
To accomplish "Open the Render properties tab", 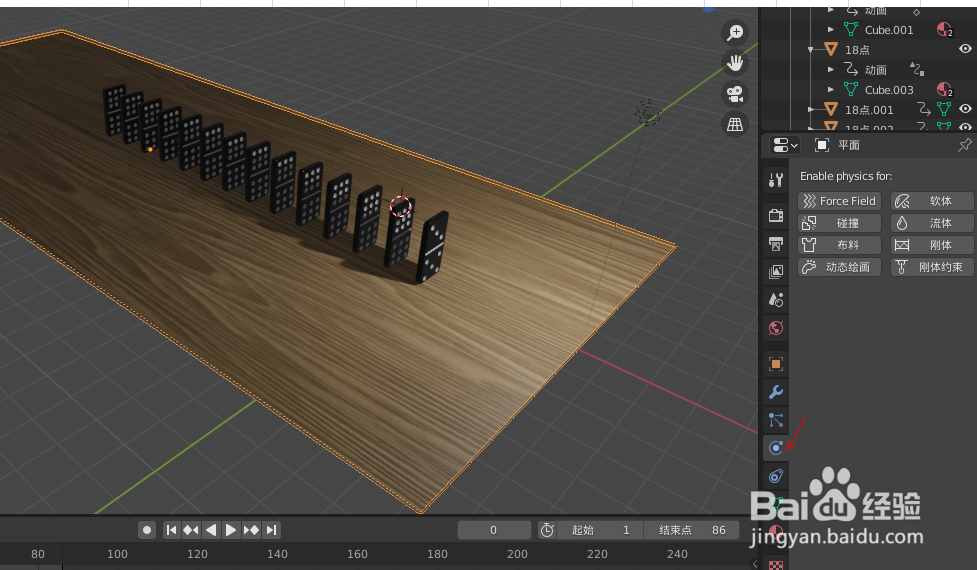I will click(x=776, y=216).
